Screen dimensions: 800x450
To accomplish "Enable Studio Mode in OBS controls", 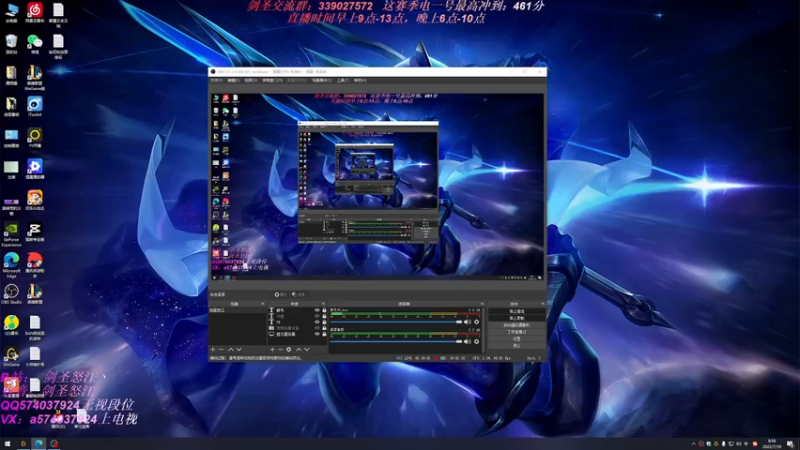I will [x=516, y=332].
